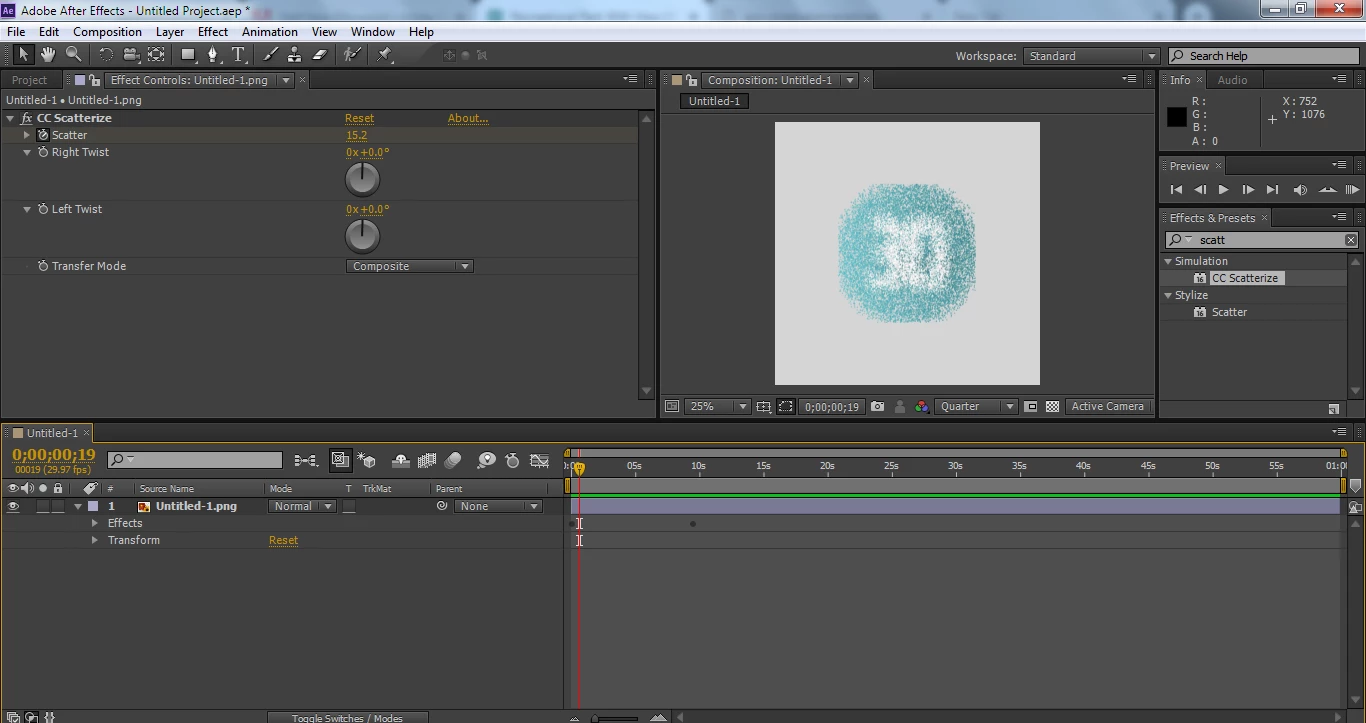1366x723 pixels.
Task: Toggle the Scatter property stopwatch
Action: (43, 135)
